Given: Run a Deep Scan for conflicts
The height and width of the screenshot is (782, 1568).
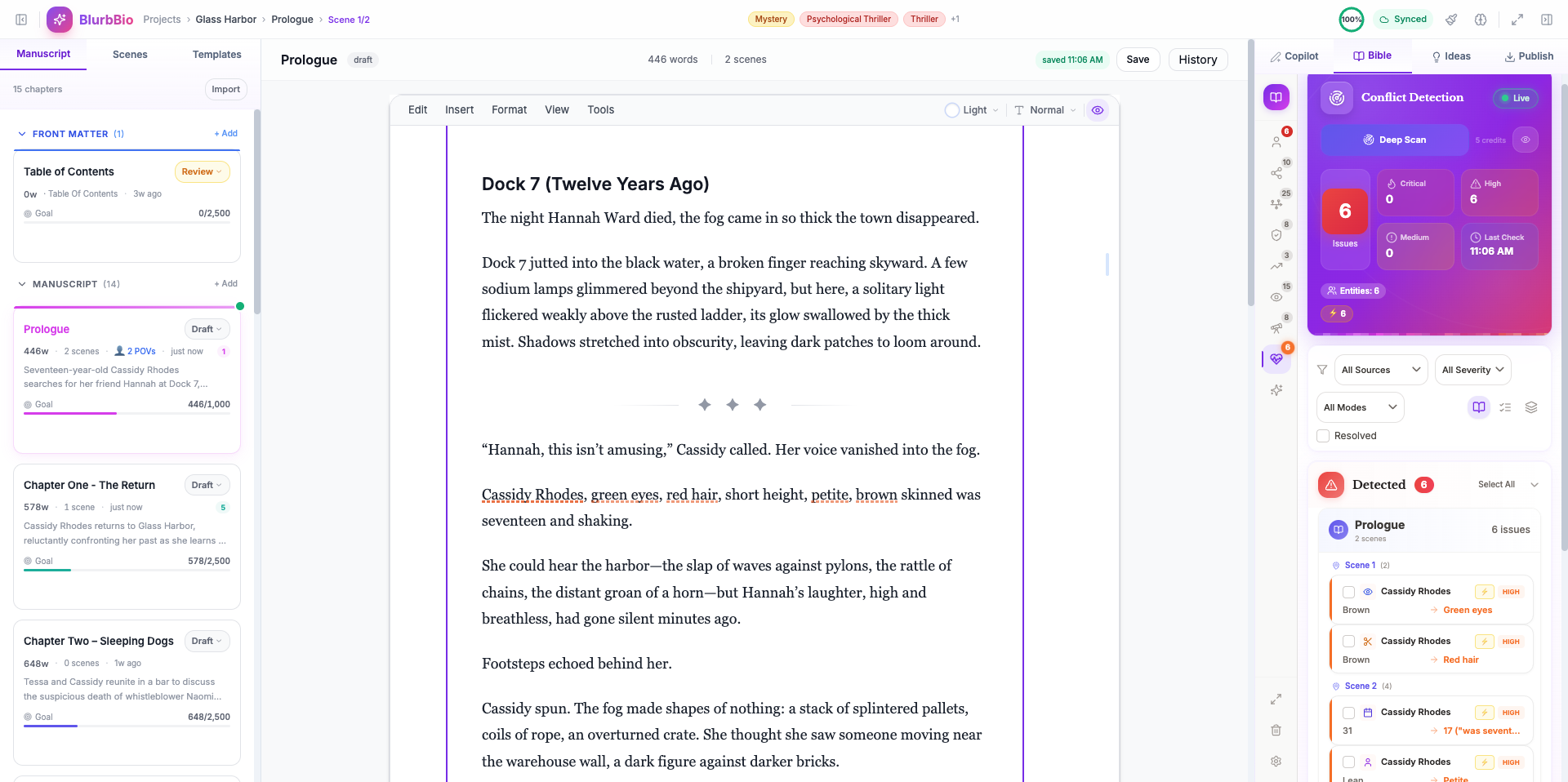Looking at the screenshot, I should click(x=1393, y=140).
